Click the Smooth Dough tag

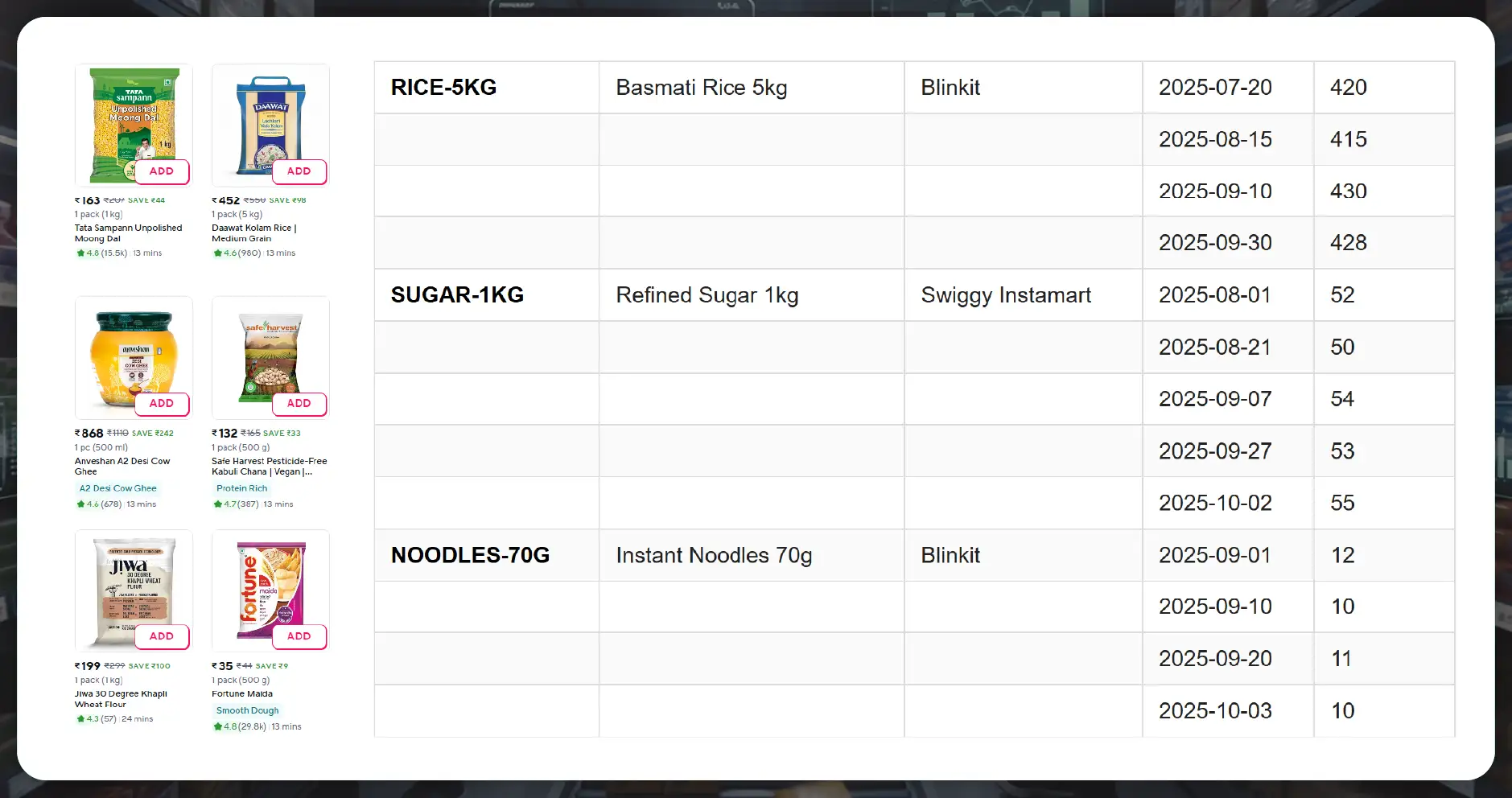247,711
